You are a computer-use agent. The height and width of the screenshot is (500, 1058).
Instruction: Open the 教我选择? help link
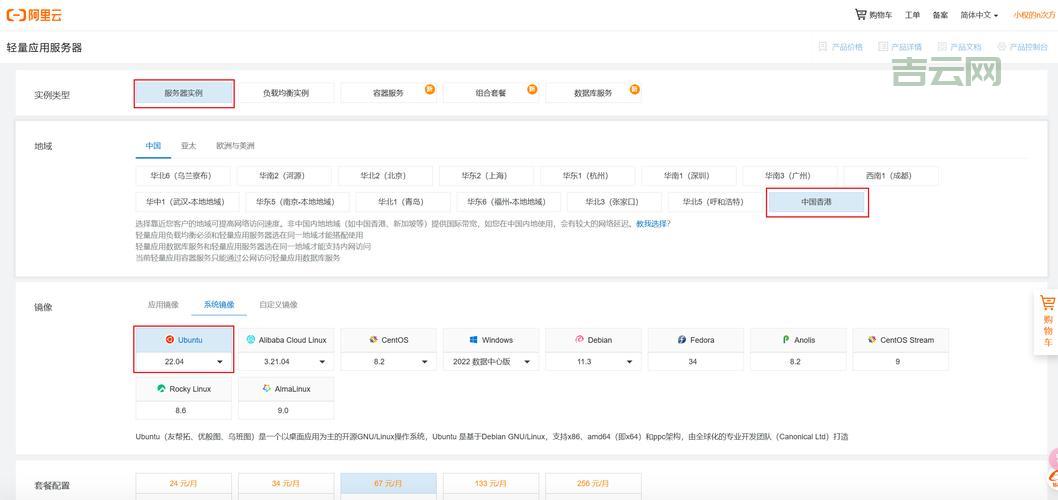(x=653, y=224)
